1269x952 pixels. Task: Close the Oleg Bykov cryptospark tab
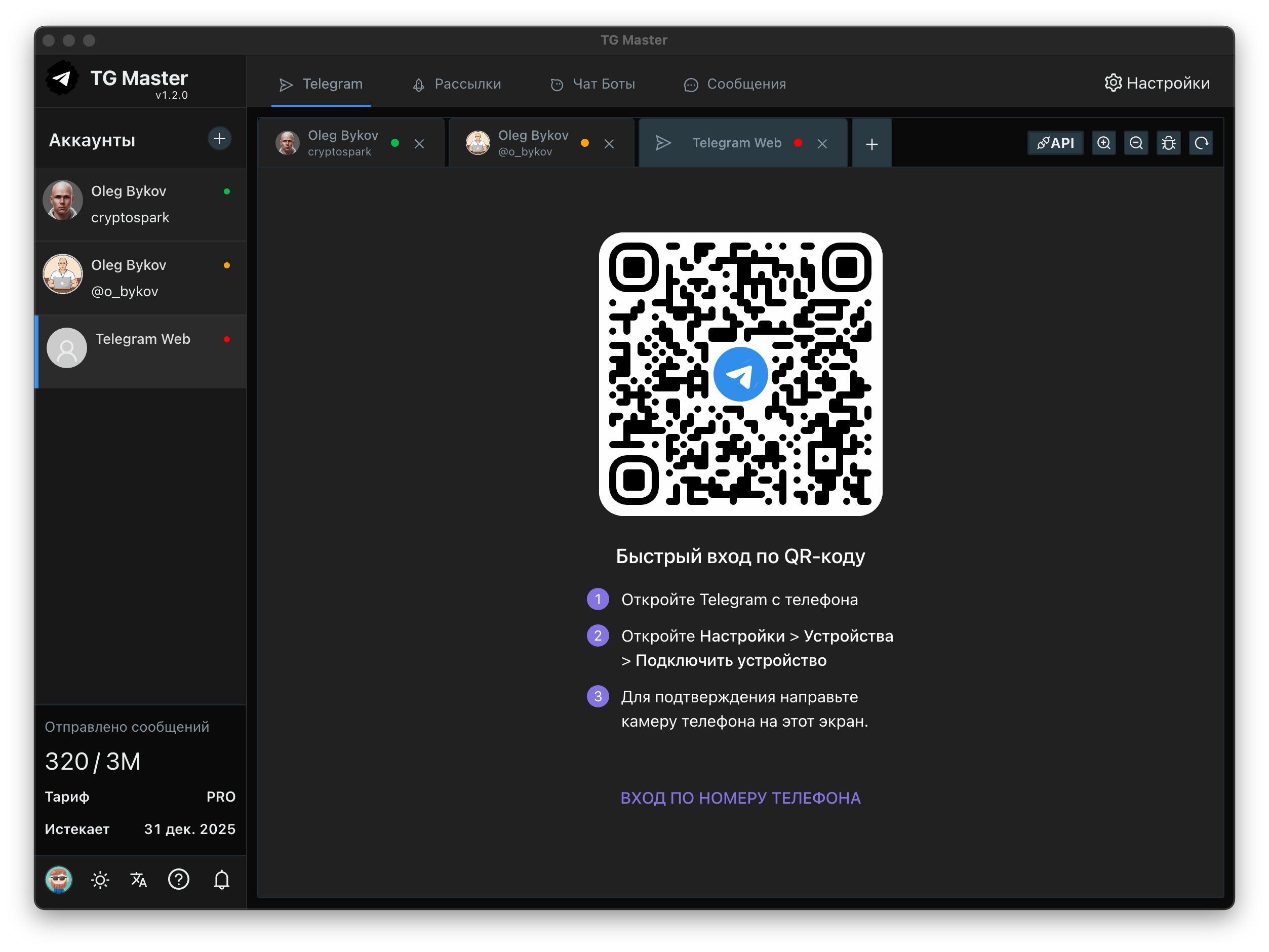click(419, 143)
